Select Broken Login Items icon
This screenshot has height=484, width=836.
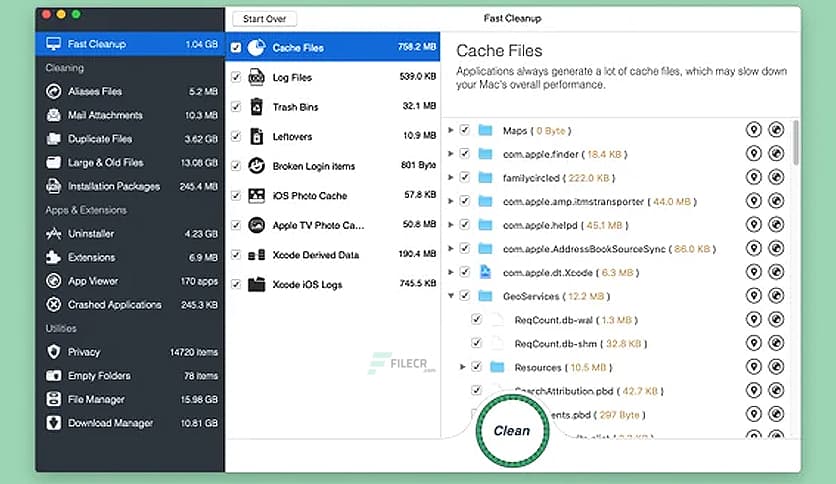[x=256, y=166]
